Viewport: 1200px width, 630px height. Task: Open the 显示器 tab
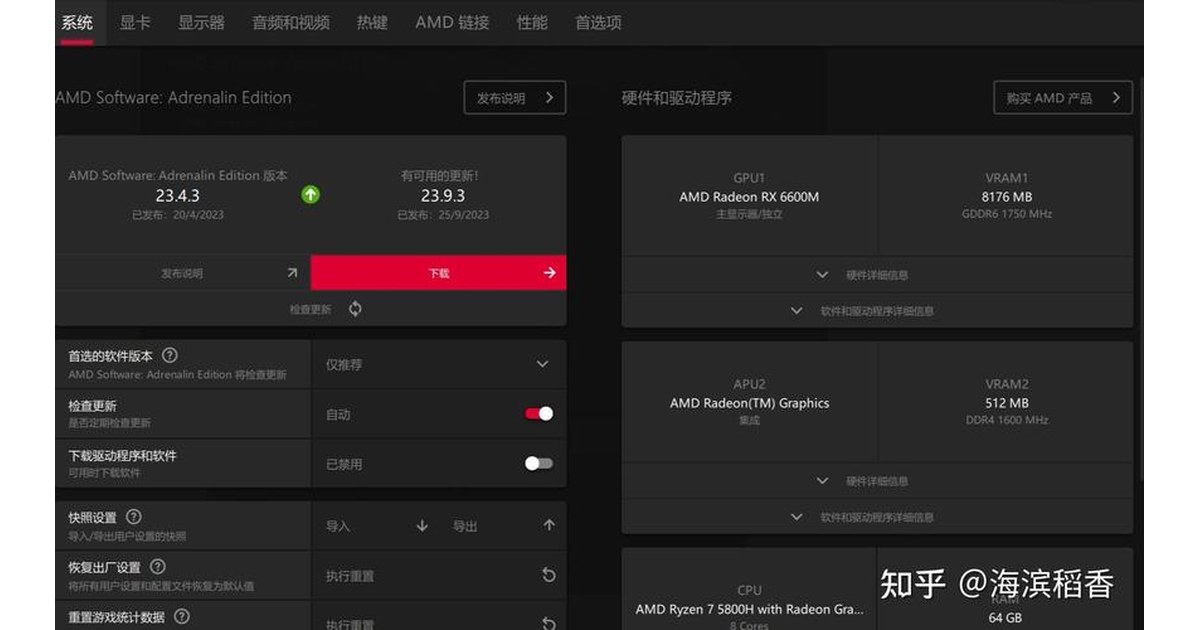(x=201, y=22)
